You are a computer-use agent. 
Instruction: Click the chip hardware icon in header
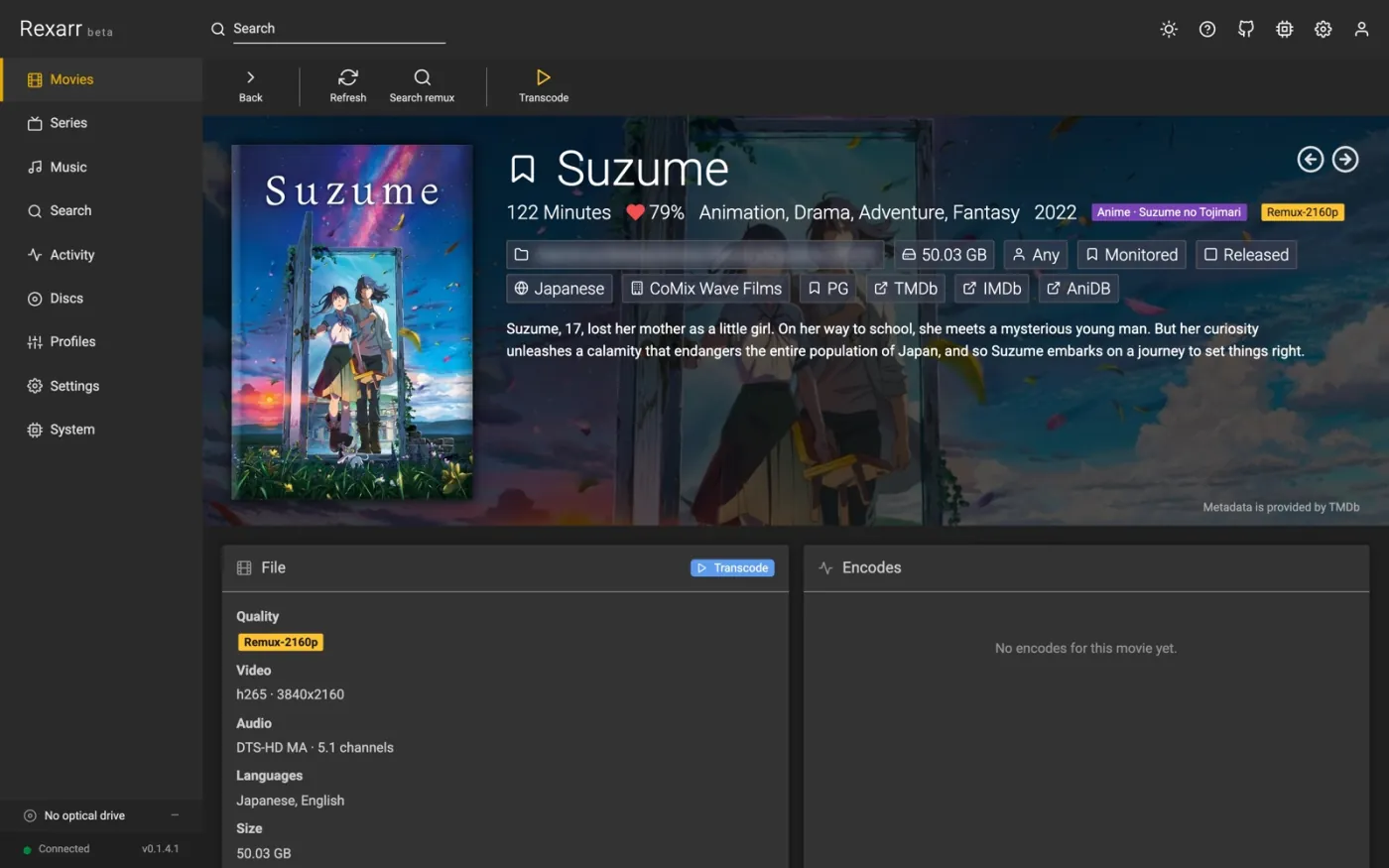(x=1285, y=29)
